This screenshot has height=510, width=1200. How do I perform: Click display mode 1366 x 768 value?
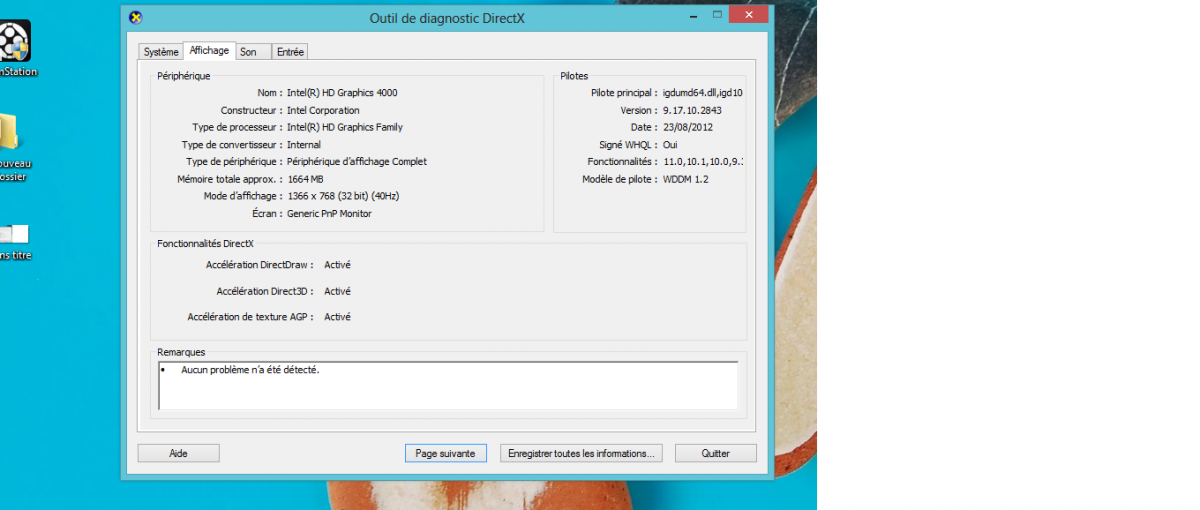[343, 196]
